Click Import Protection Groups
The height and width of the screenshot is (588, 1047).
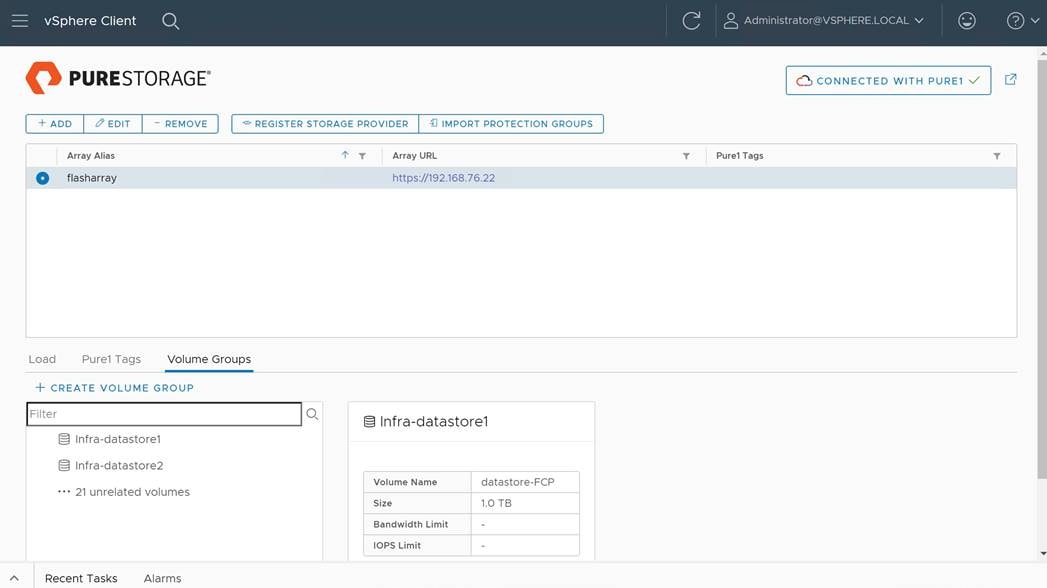511,123
